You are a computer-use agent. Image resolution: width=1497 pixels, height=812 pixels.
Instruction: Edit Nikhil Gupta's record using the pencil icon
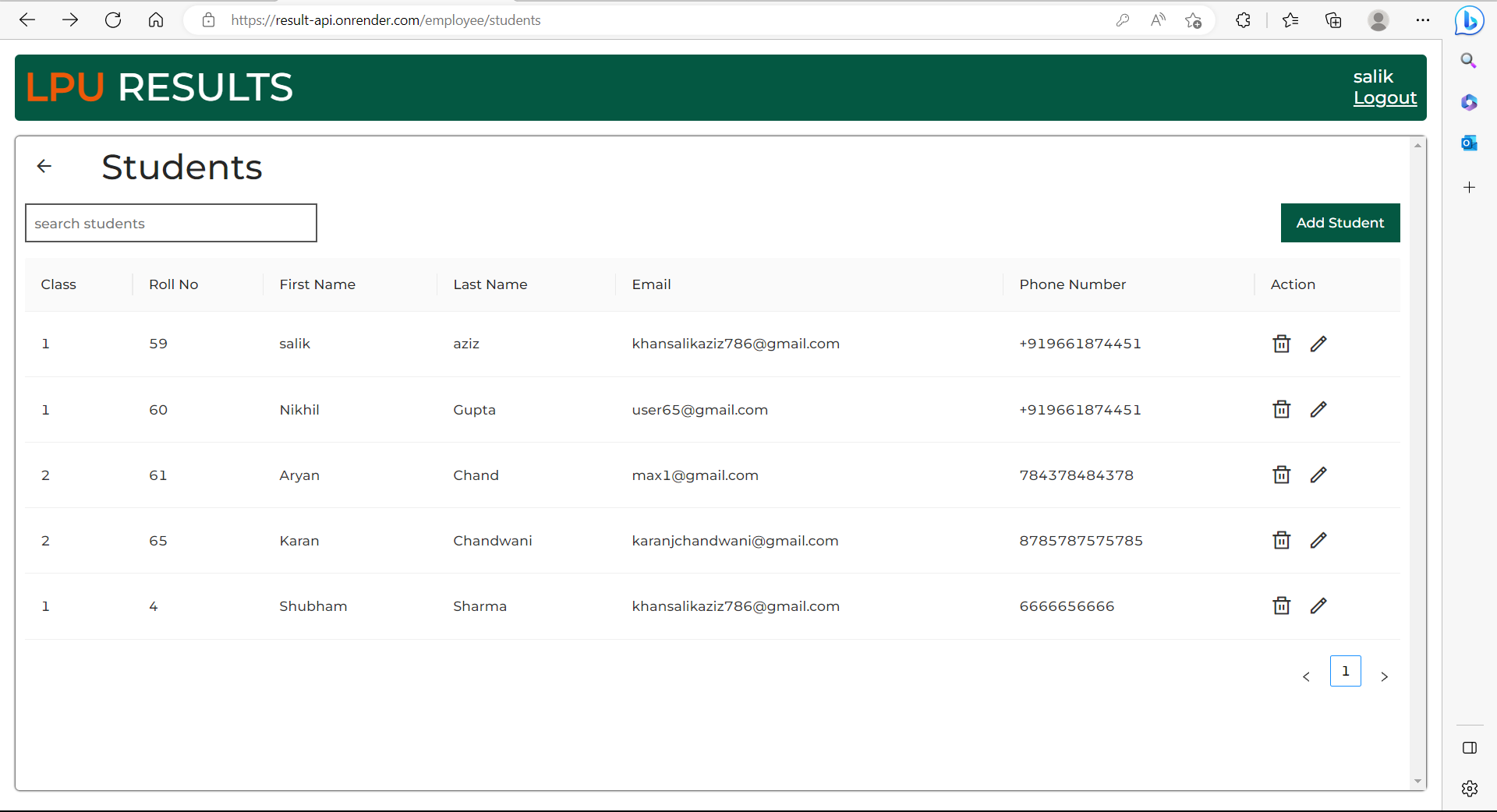point(1319,409)
